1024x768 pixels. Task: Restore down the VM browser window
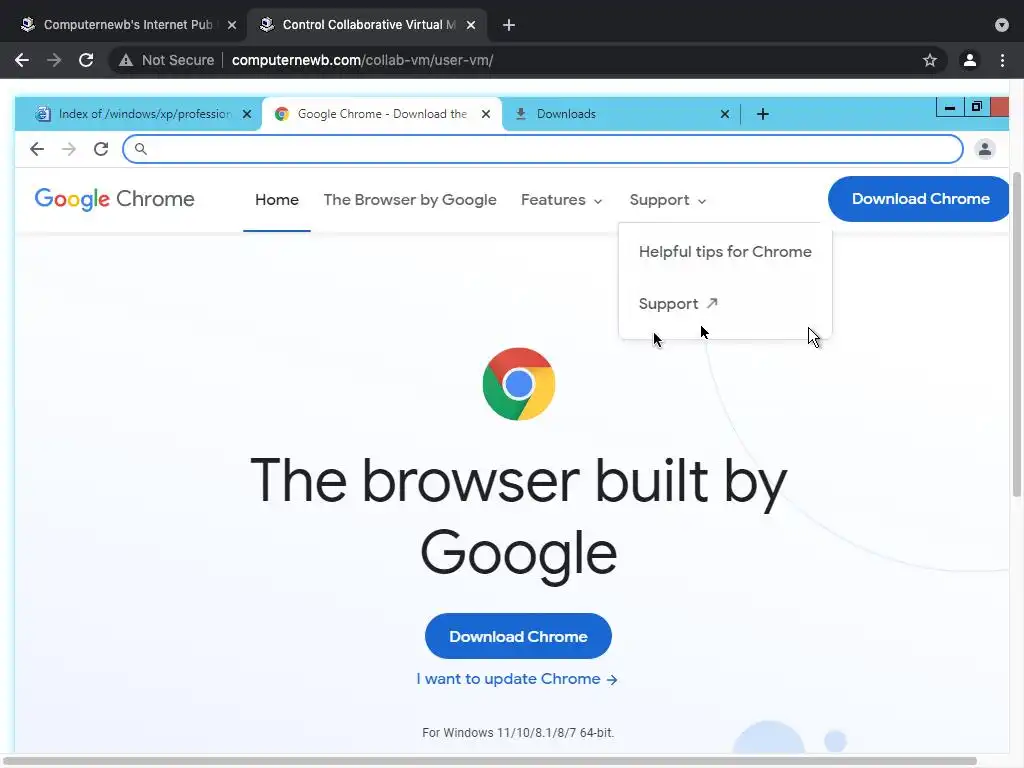977,107
